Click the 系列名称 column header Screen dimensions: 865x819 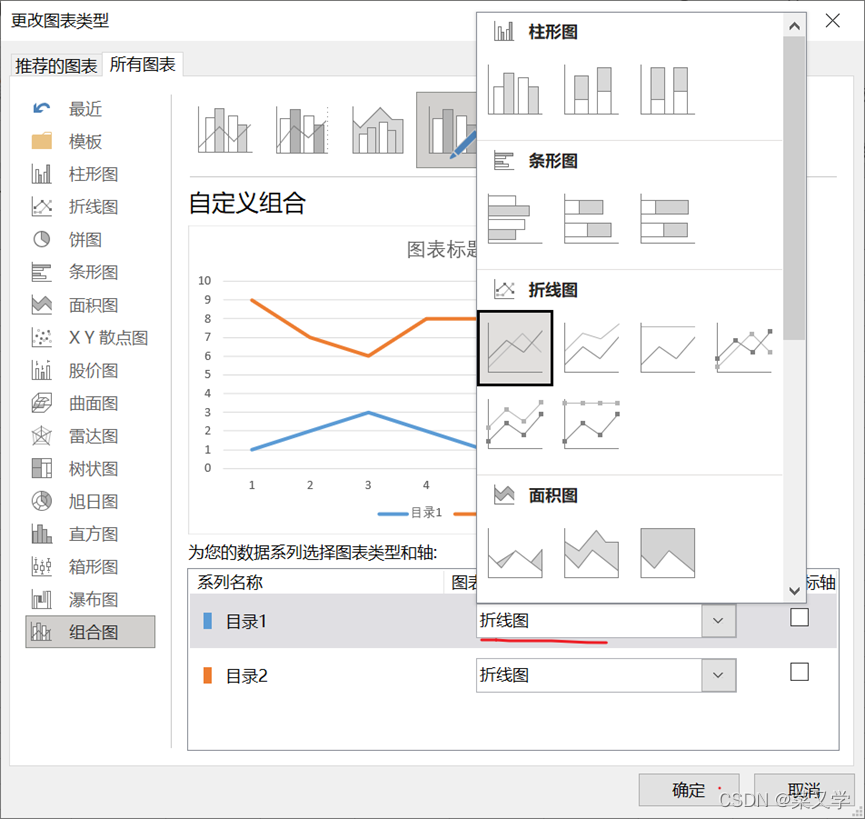(x=316, y=582)
